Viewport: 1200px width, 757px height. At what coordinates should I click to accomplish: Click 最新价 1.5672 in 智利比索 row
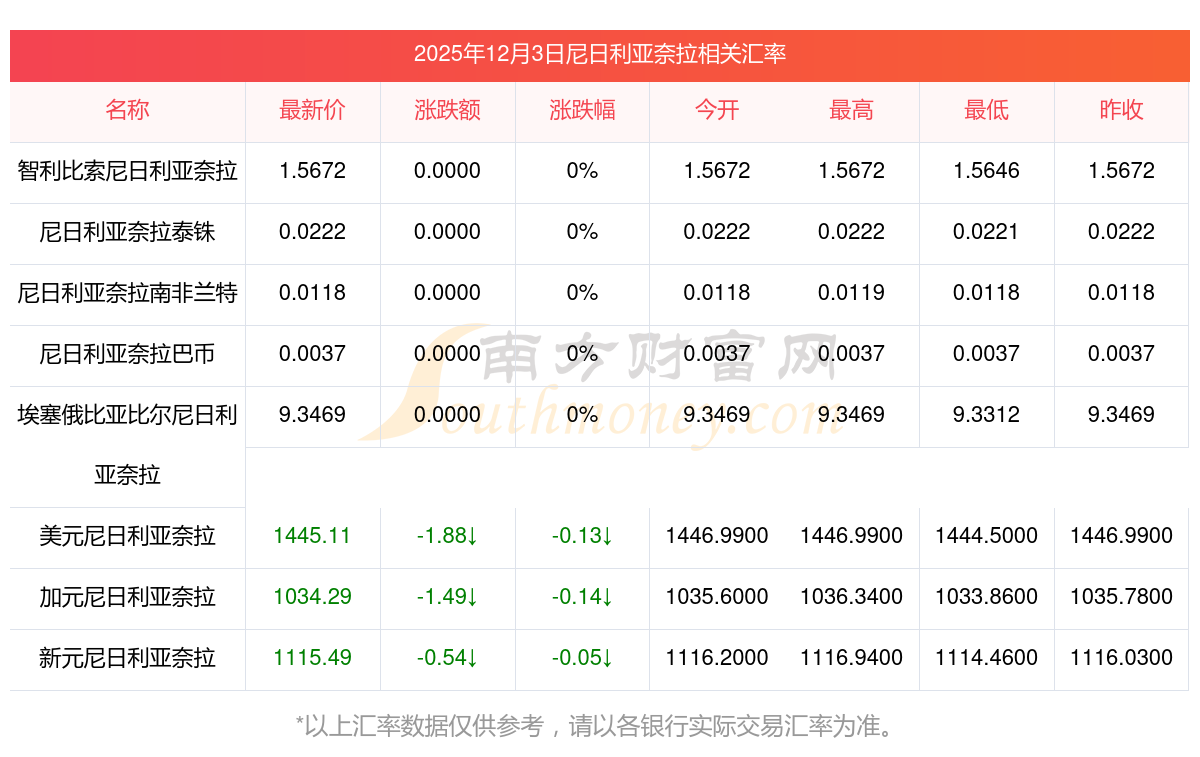pyautogui.click(x=312, y=171)
